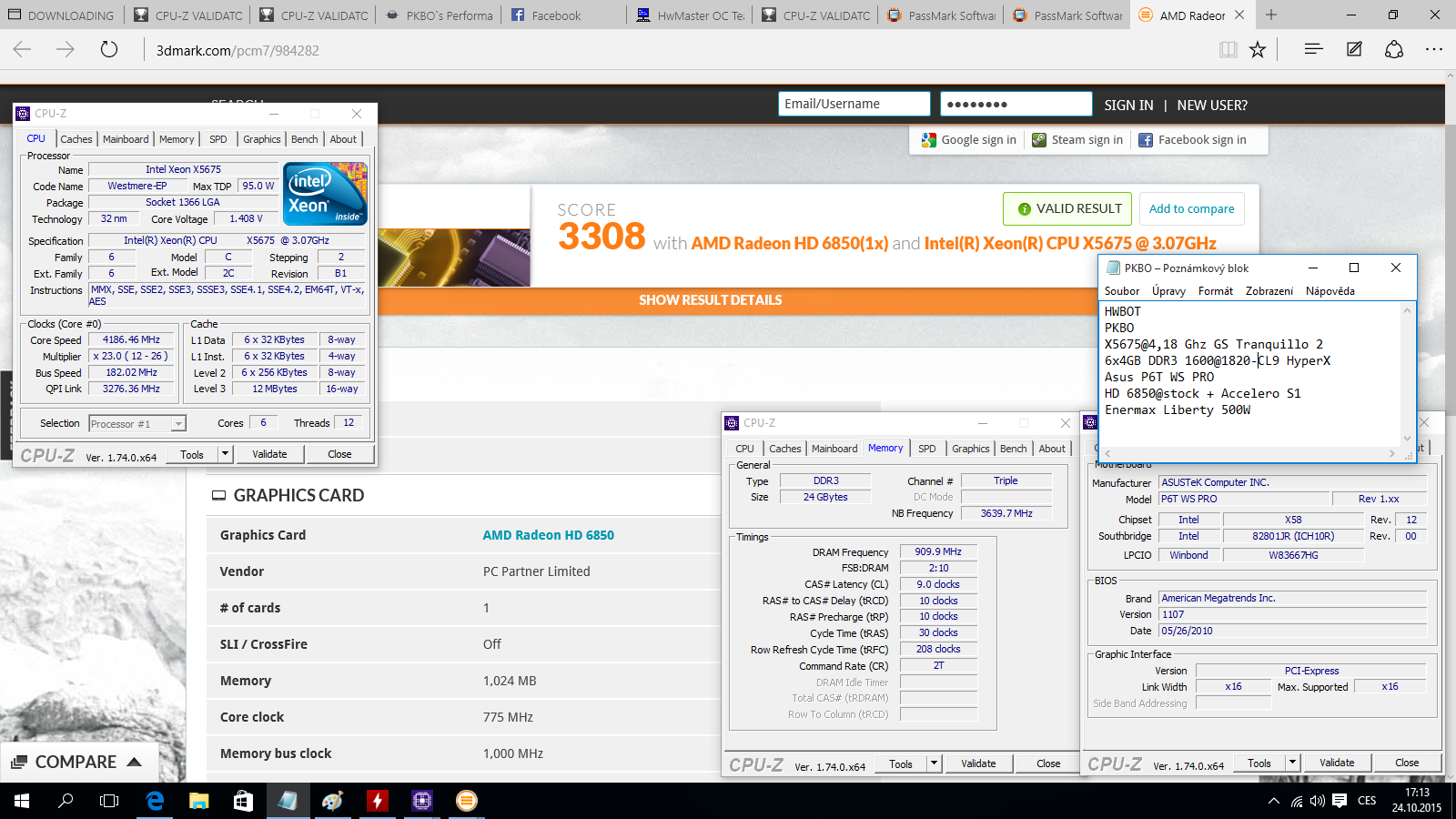Open reading view book icon

point(1228,50)
